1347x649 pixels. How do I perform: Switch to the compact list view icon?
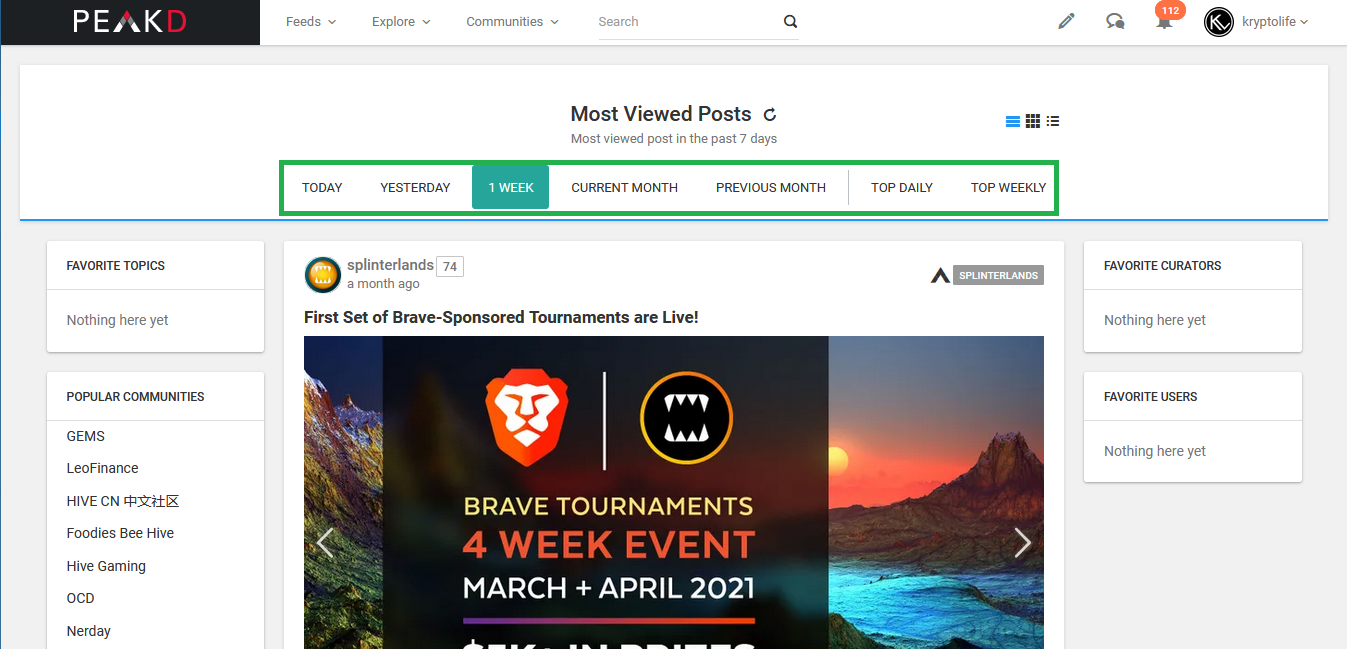click(1053, 121)
